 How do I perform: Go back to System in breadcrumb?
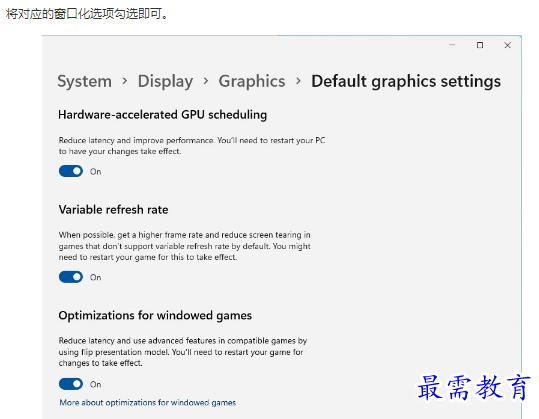tap(85, 81)
